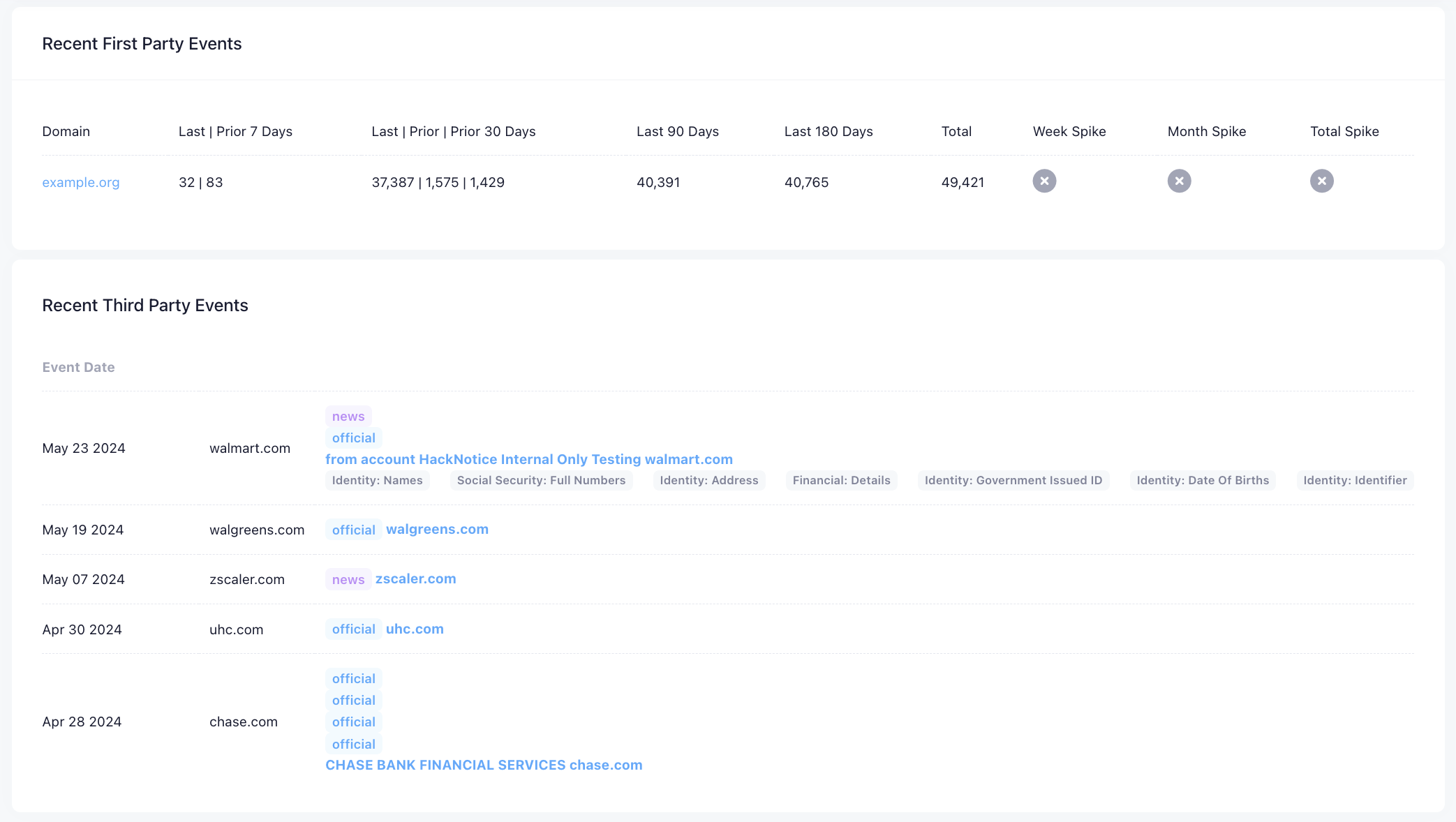Click the Event Date column header
Viewport: 1456px width, 822px height.
[78, 368]
